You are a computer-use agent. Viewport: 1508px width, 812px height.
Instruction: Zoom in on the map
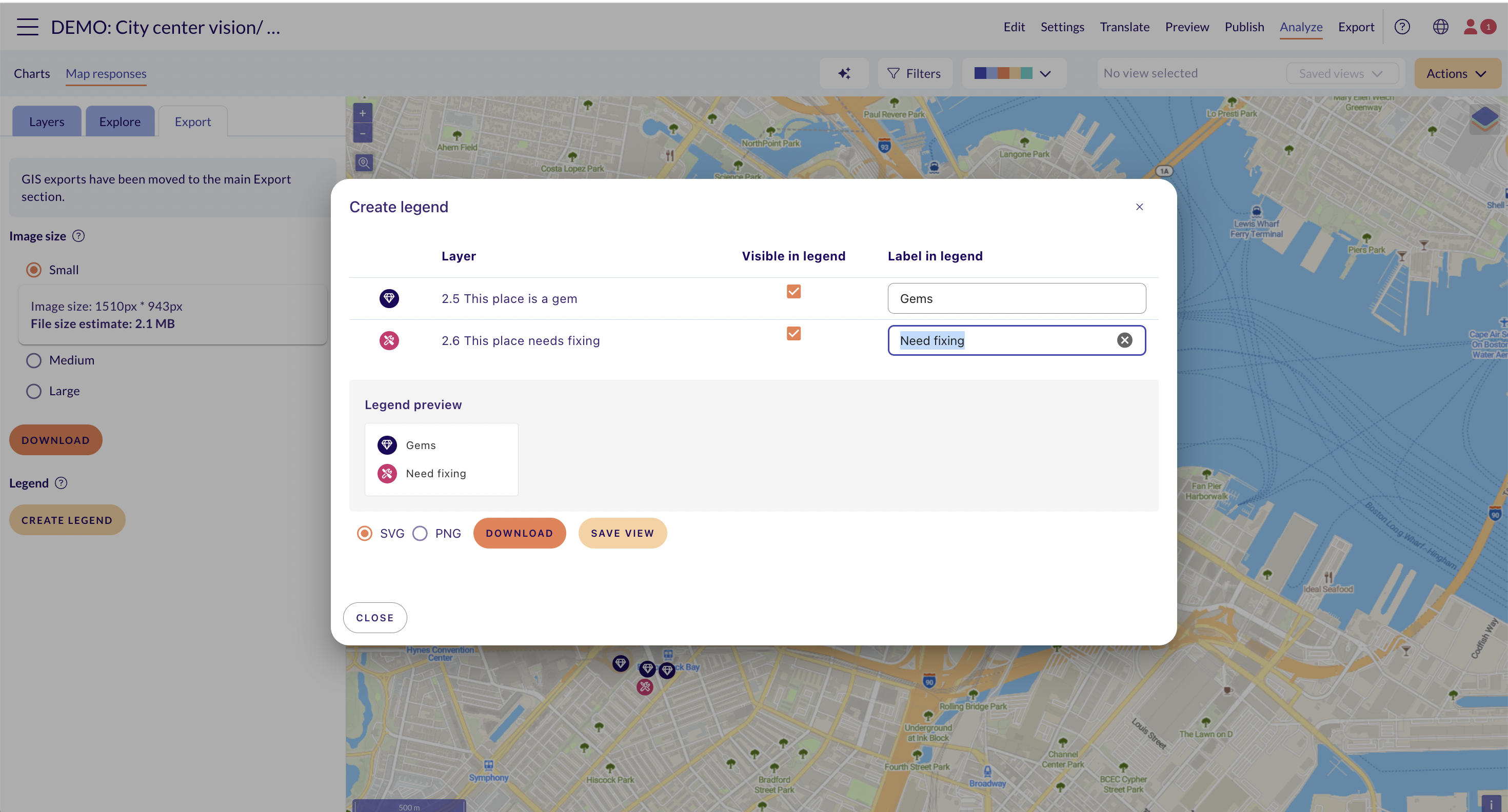363,113
